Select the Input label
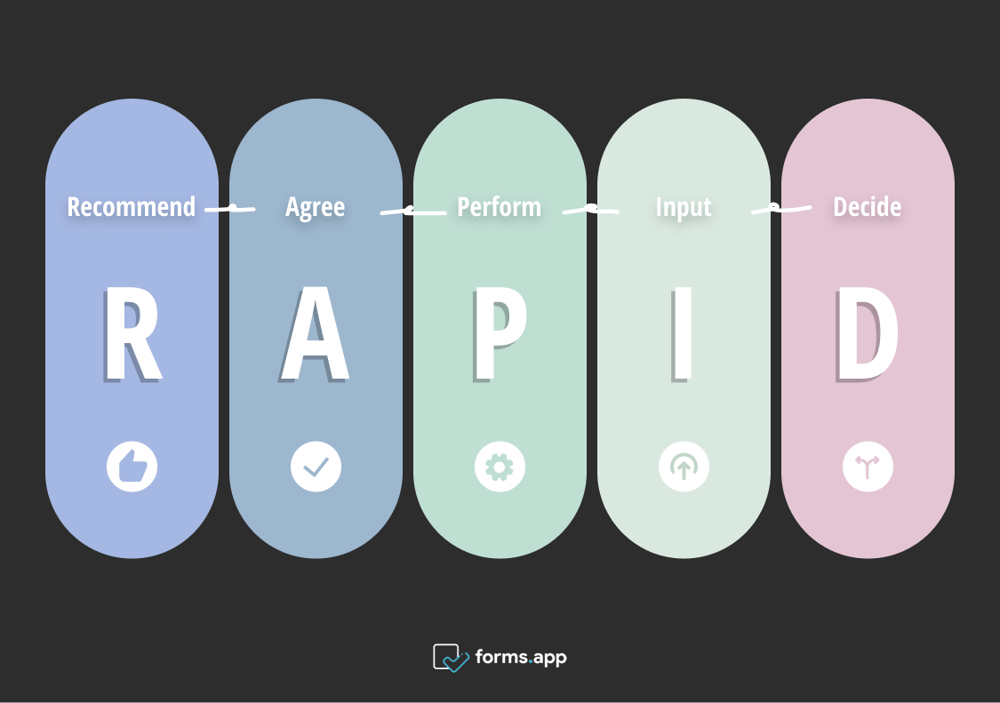This screenshot has width=1000, height=703. click(x=684, y=207)
